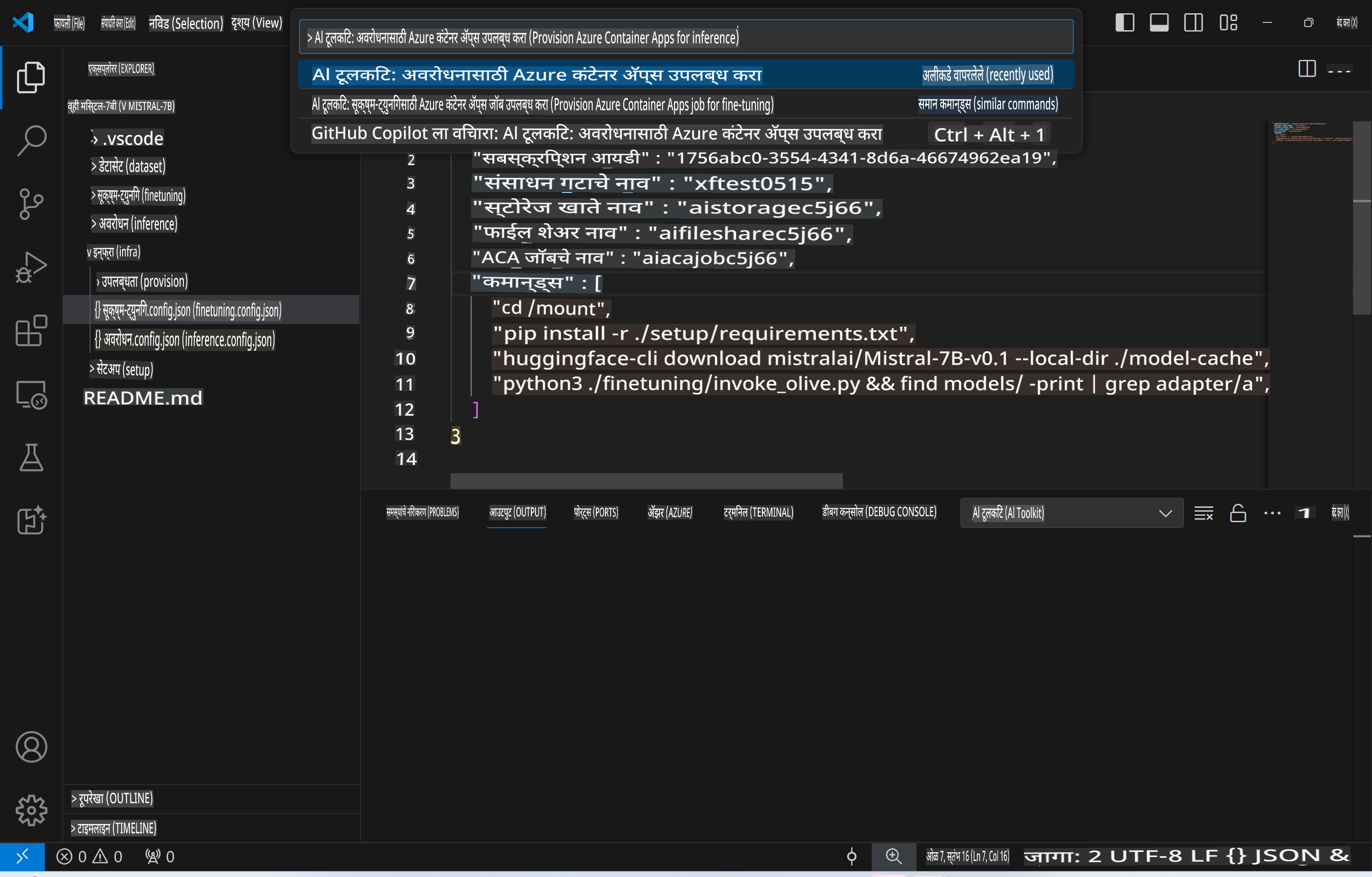Choose Ask GitHub Copilot command entry
The width and height of the screenshot is (1372, 877).
(686, 134)
